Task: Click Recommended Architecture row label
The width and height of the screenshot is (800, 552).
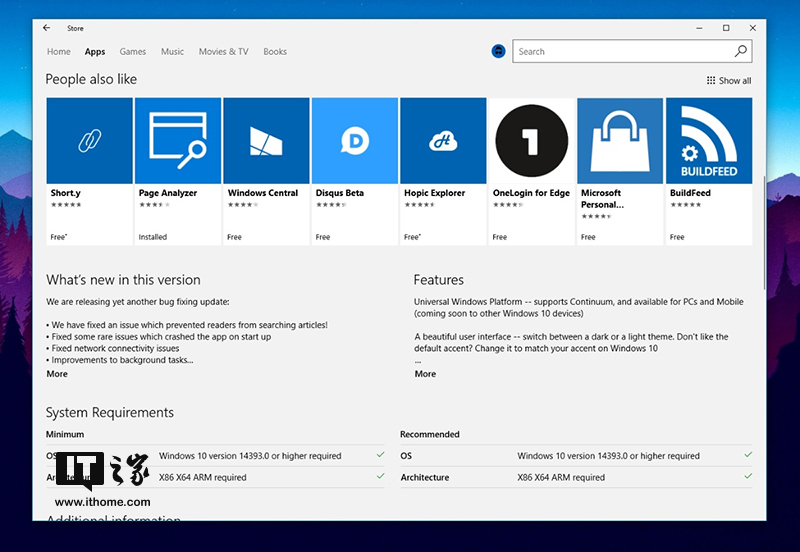Action: tap(424, 478)
